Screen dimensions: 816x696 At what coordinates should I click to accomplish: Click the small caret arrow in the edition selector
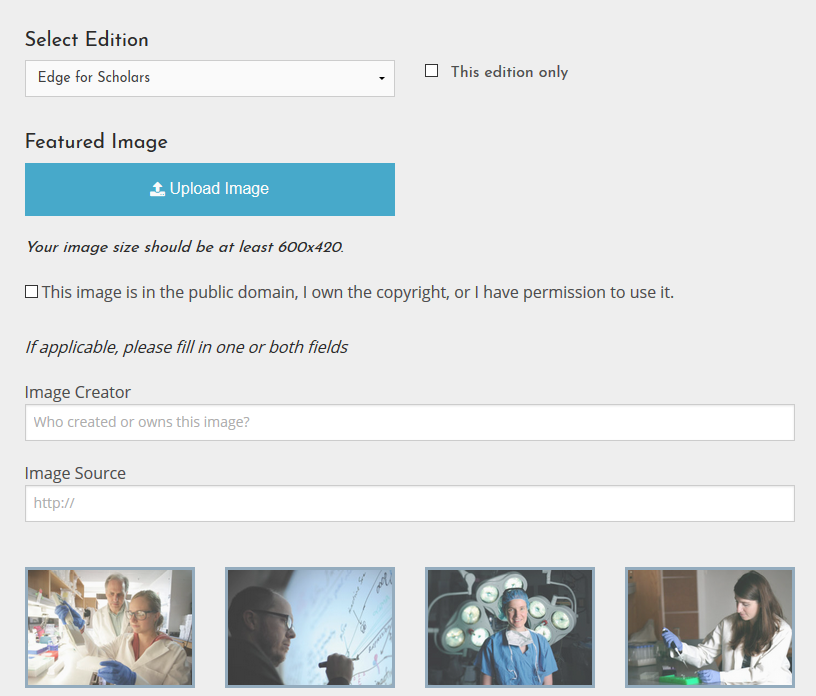tap(382, 79)
